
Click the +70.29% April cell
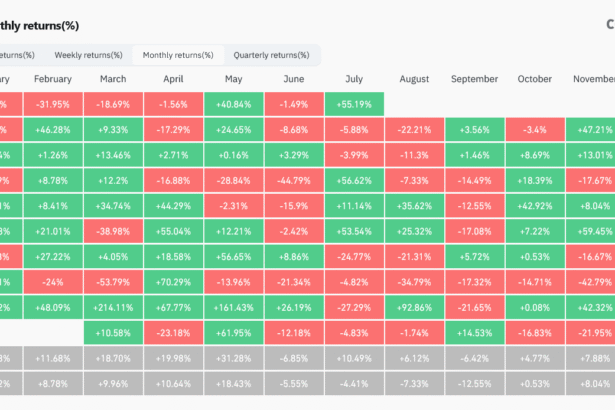point(173,282)
